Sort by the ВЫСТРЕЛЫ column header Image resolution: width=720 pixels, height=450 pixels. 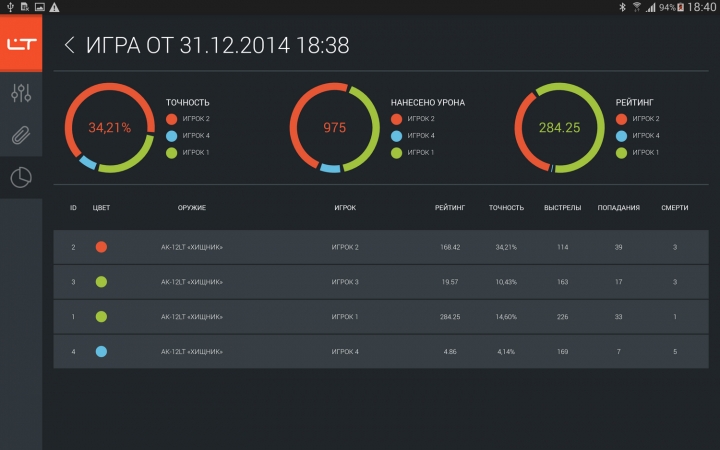[x=562, y=208]
